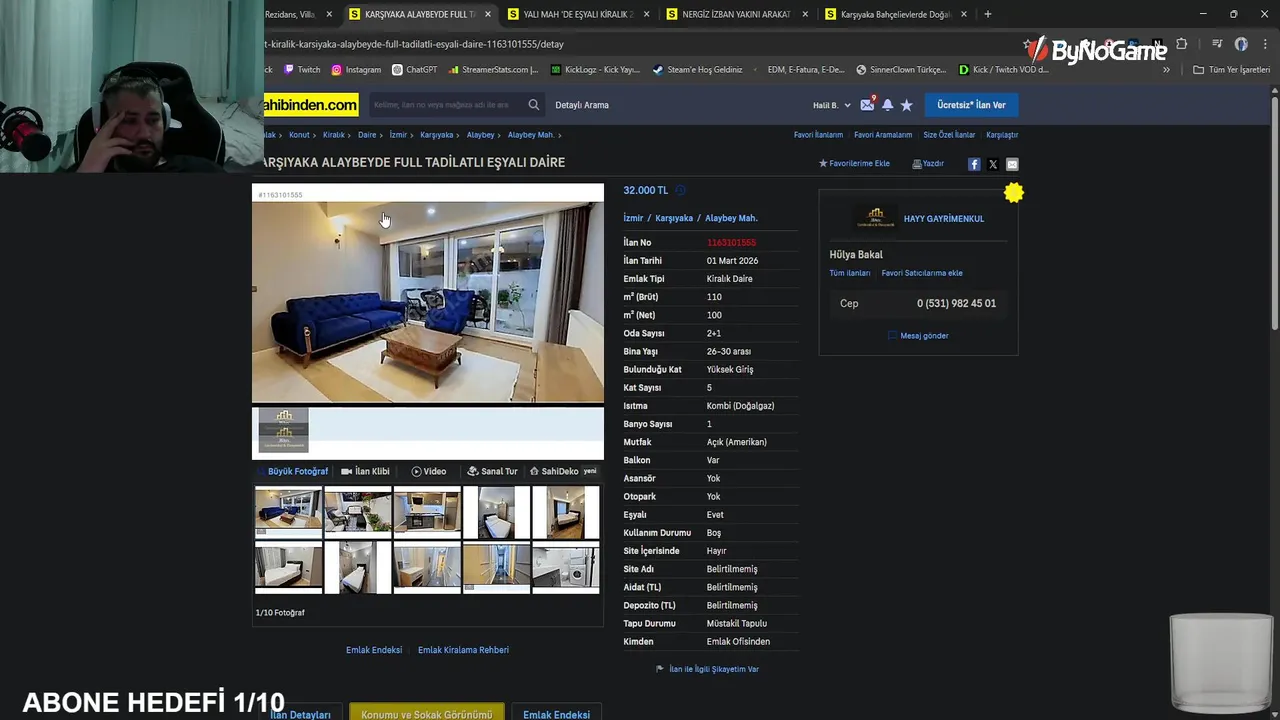Image resolution: width=1280 pixels, height=720 pixels.
Task: Click Favori Aramalarım link
Action: click(883, 135)
